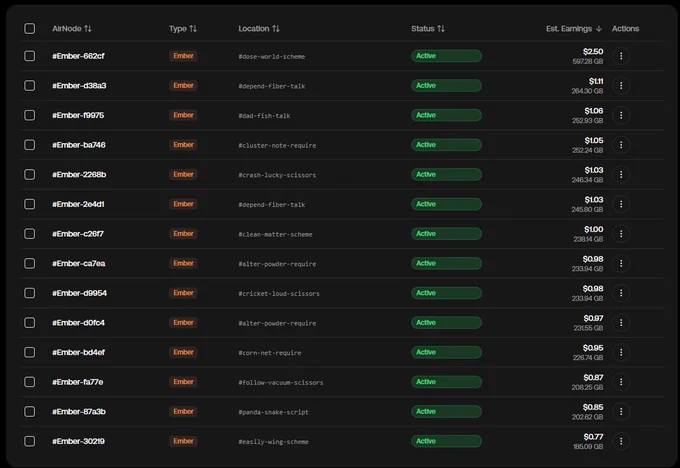Screen dimensions: 680x468
Task: Sort table by Location column
Action: click(259, 29)
